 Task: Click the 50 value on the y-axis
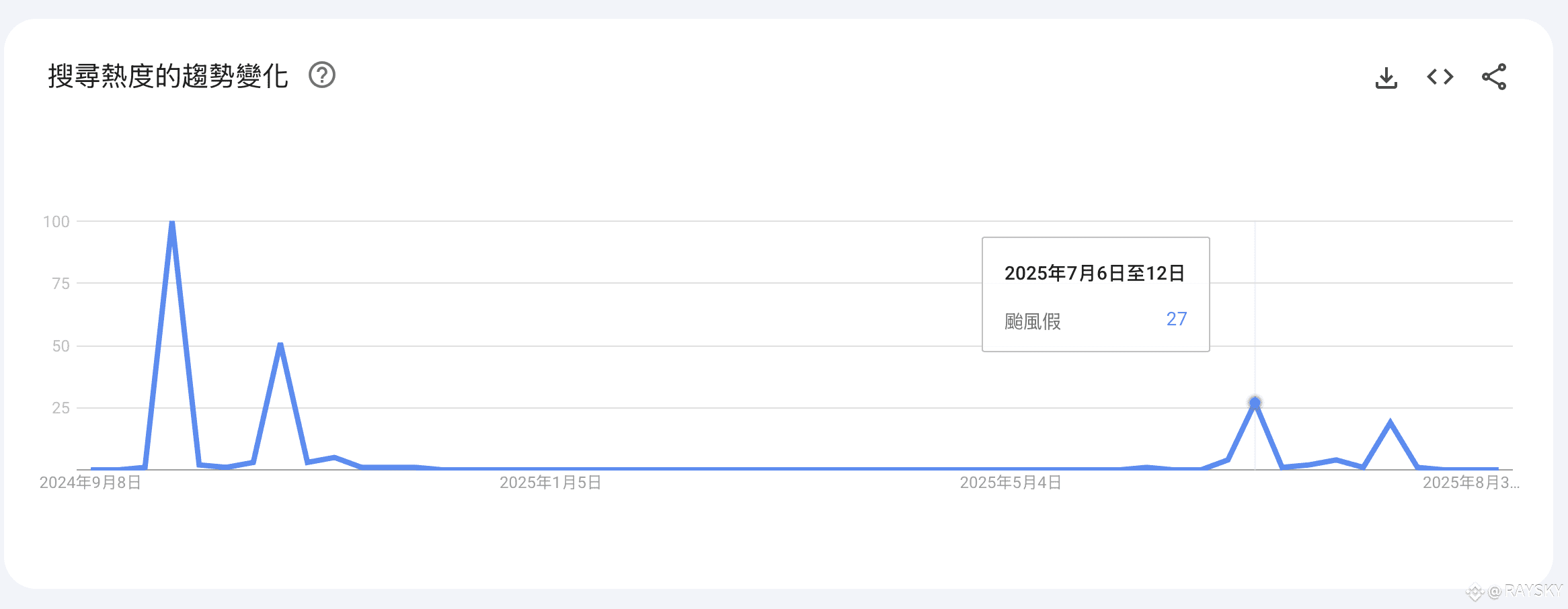[x=61, y=346]
